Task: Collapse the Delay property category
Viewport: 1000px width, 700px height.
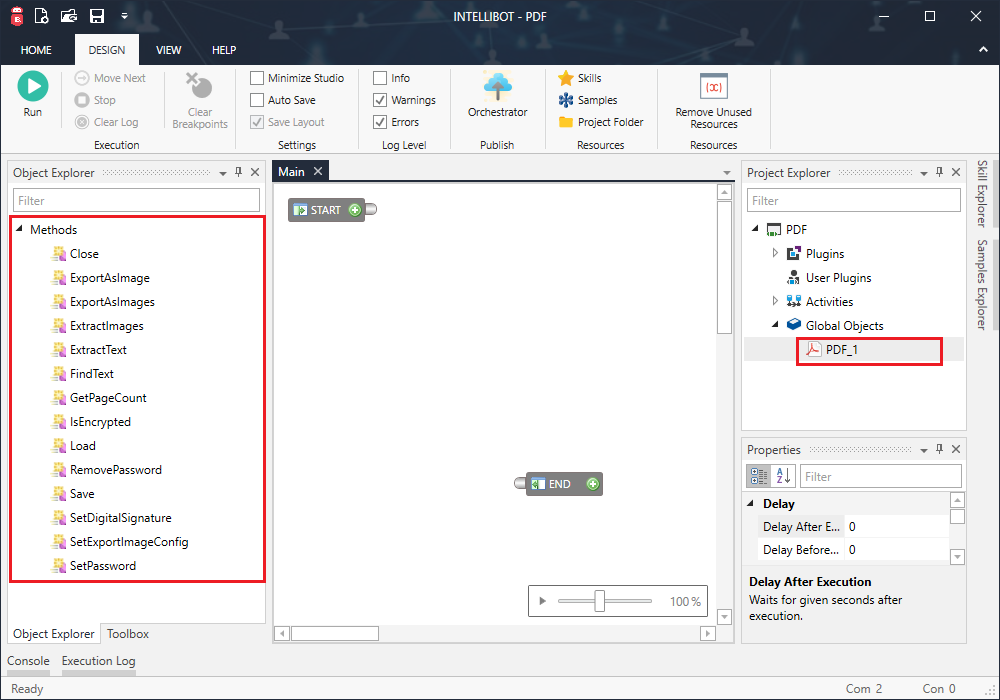Action: coord(751,503)
